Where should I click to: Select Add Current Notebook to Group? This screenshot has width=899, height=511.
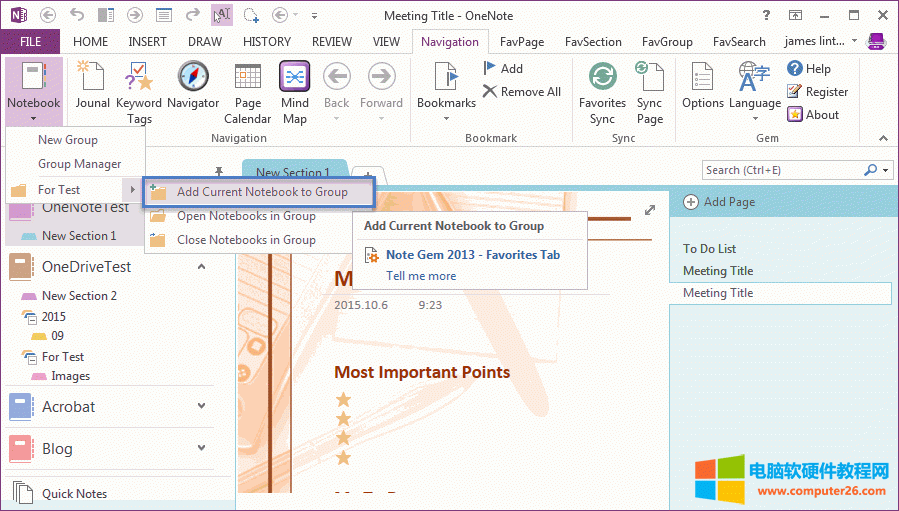point(261,192)
